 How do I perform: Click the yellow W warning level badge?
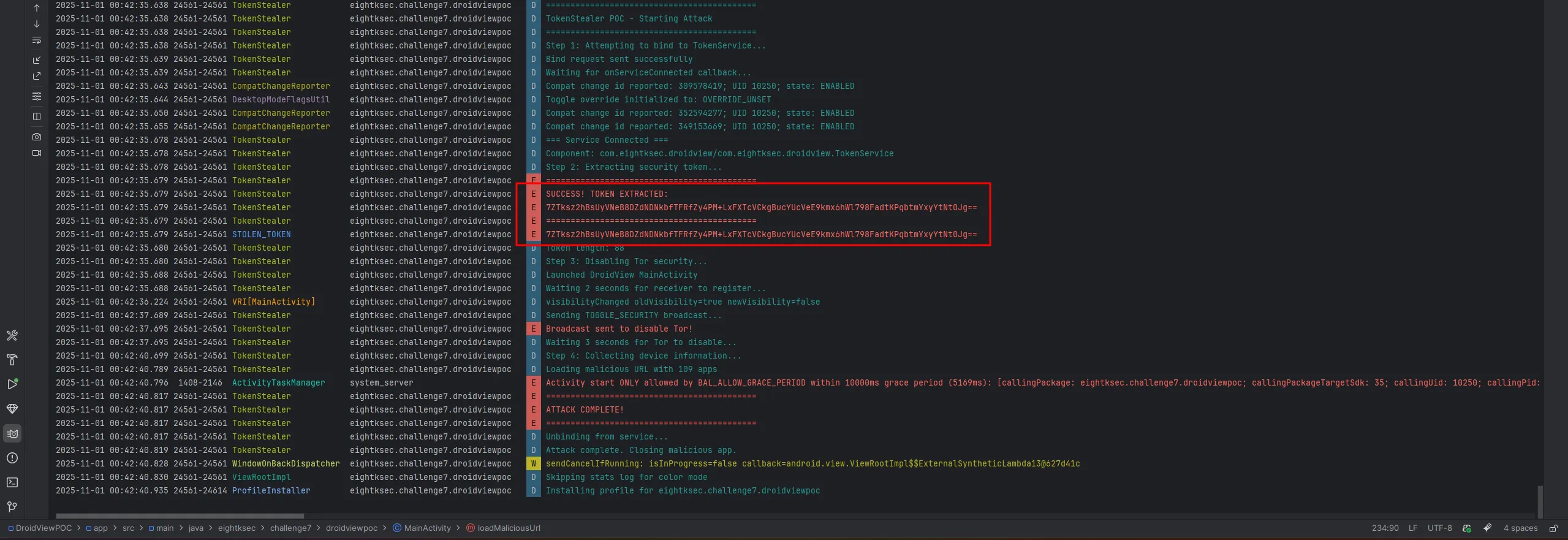coord(533,464)
